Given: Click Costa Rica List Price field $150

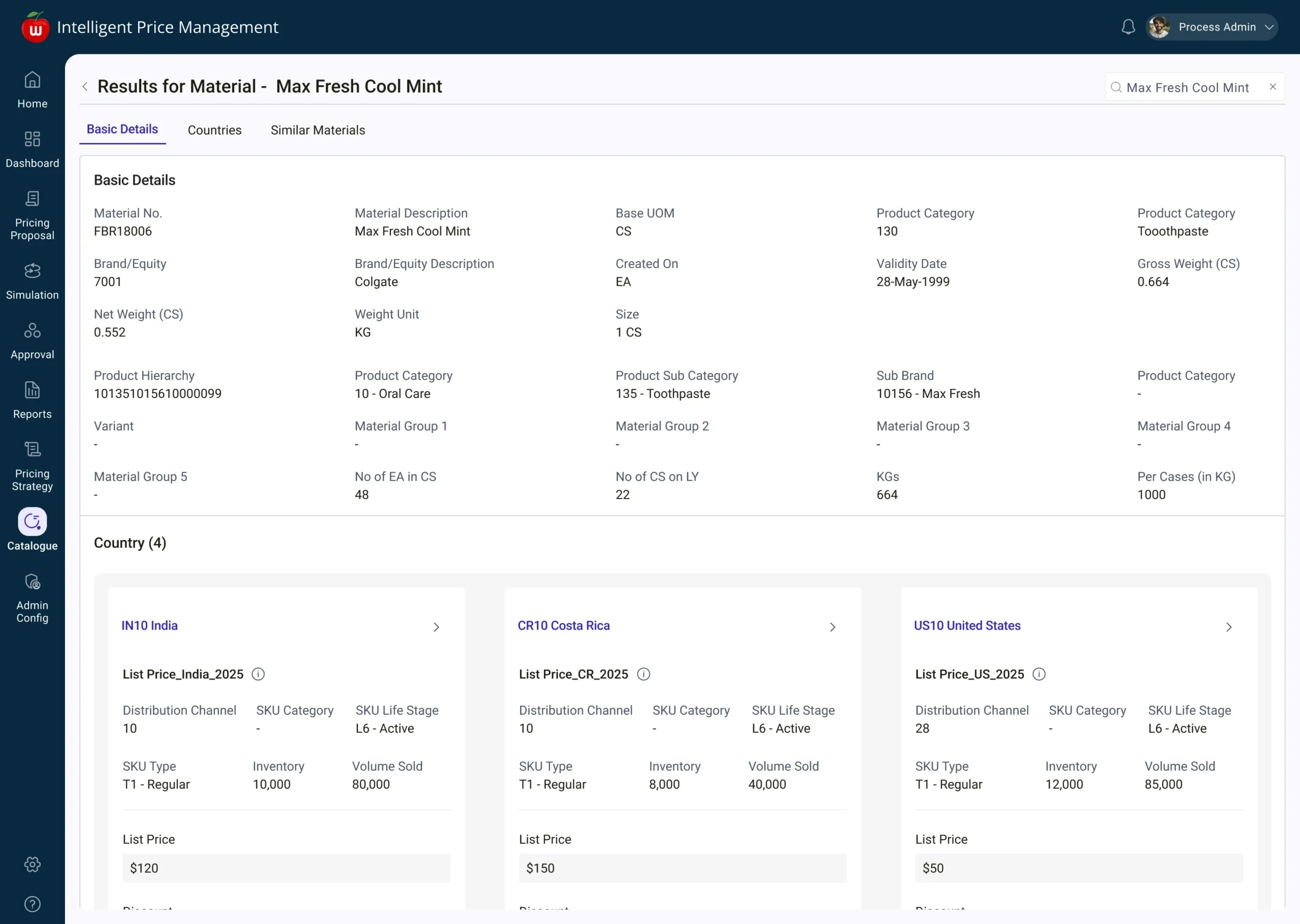Looking at the screenshot, I should coord(682,868).
